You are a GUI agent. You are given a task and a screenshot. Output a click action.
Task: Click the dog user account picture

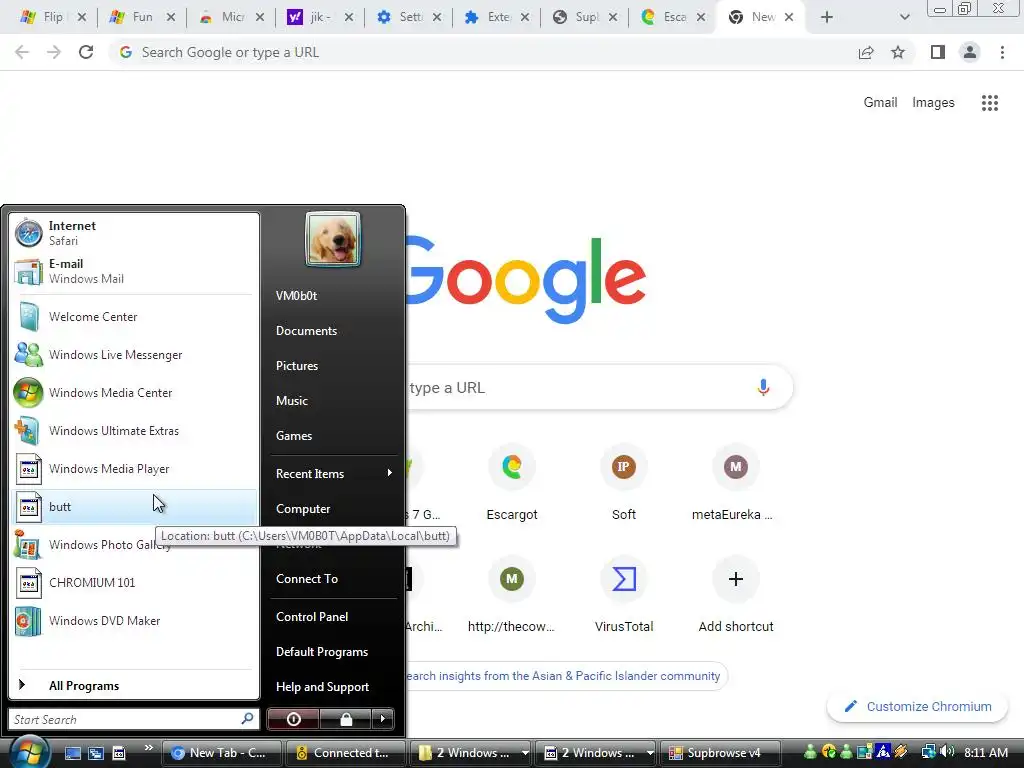[332, 239]
